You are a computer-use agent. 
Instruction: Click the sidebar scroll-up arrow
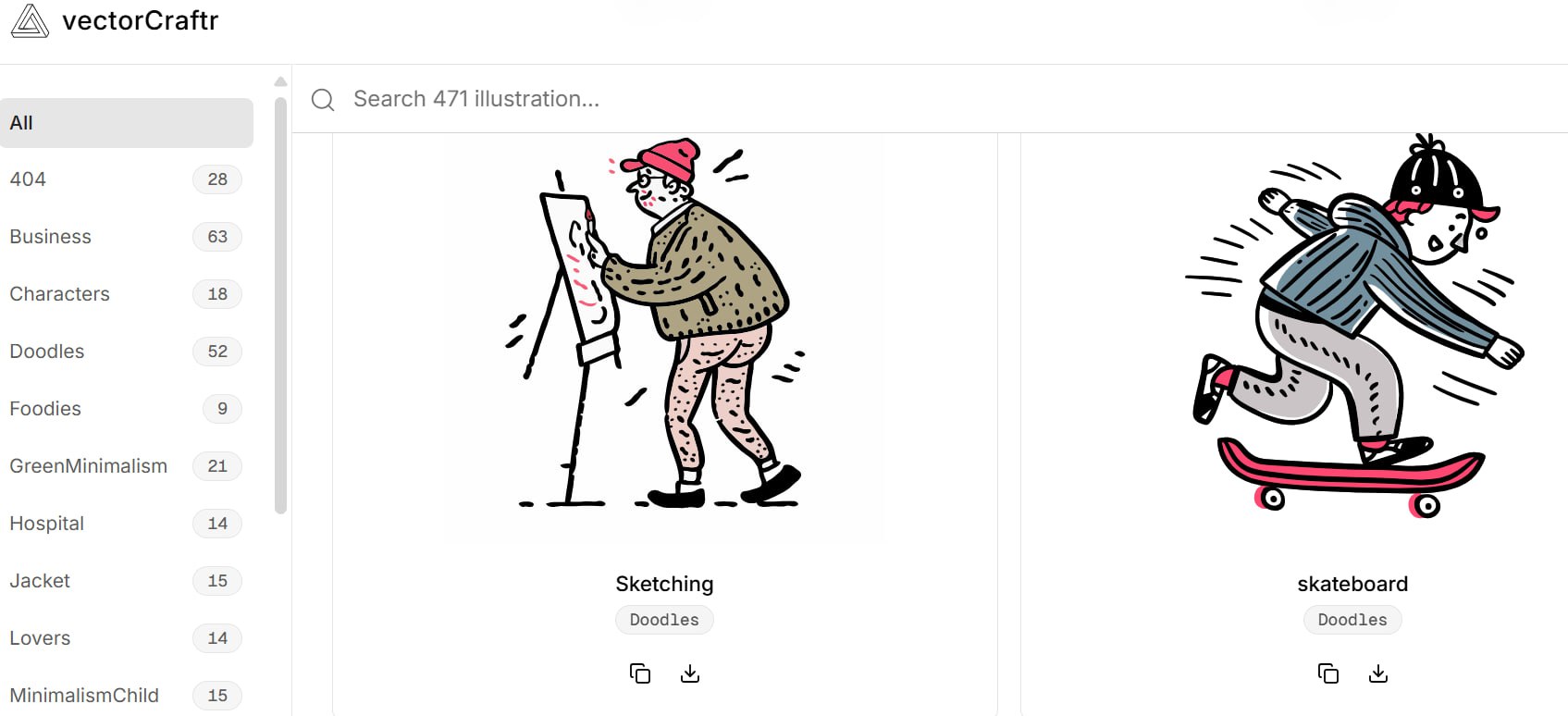[x=281, y=81]
